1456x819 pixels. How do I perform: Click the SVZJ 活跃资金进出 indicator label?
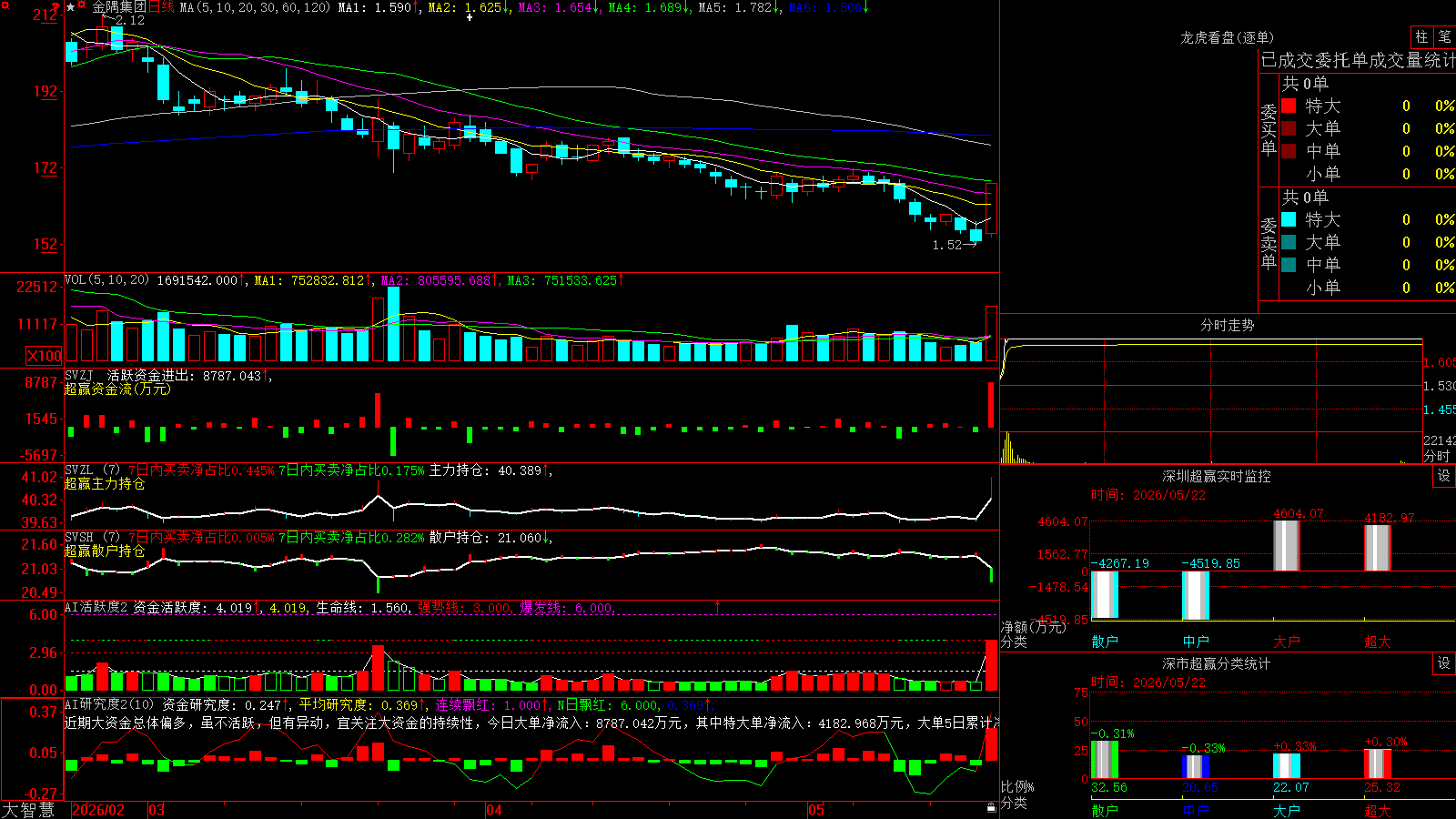click(x=129, y=375)
